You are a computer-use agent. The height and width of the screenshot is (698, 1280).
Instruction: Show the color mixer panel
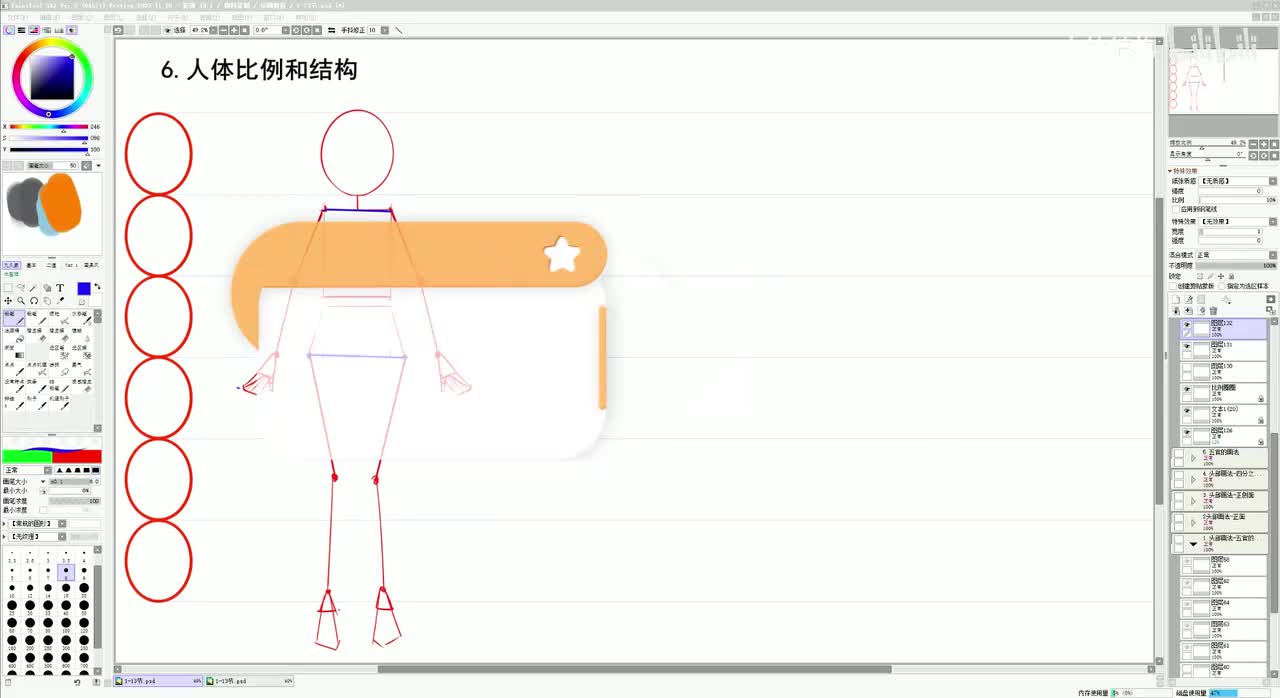pyautogui.click(x=47, y=30)
